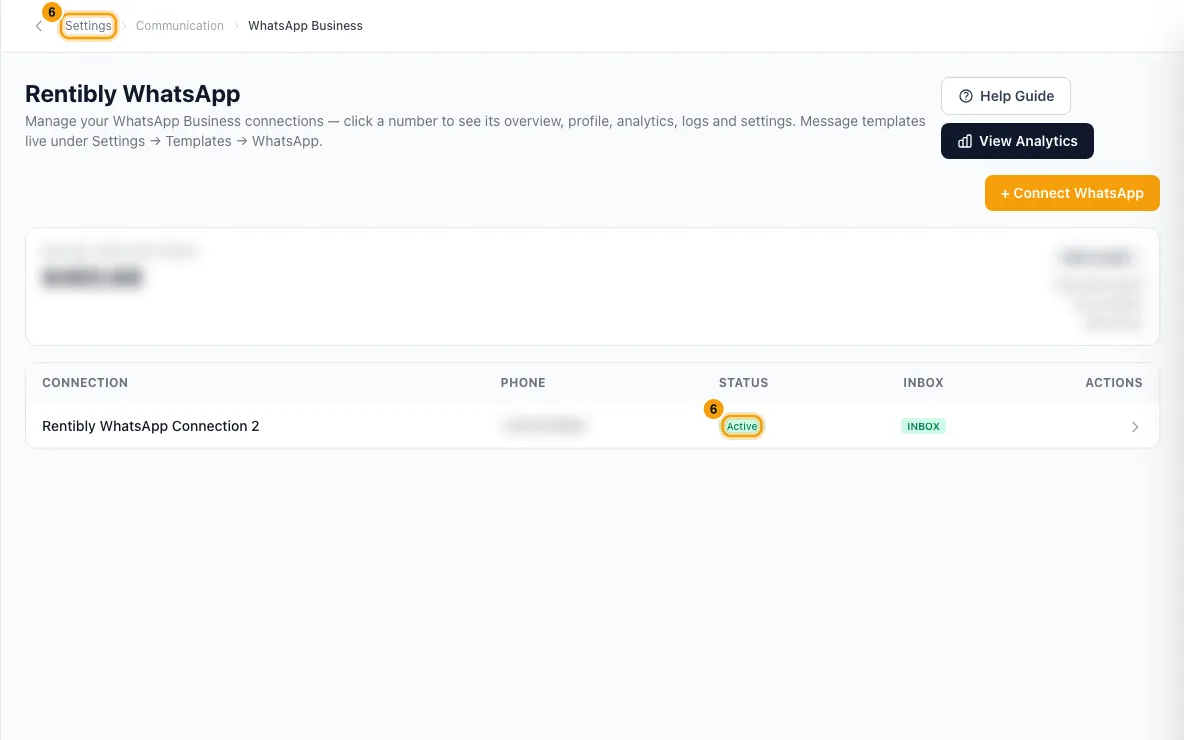Click the ACTIONS column header
The image size is (1184, 740).
[x=1114, y=383]
